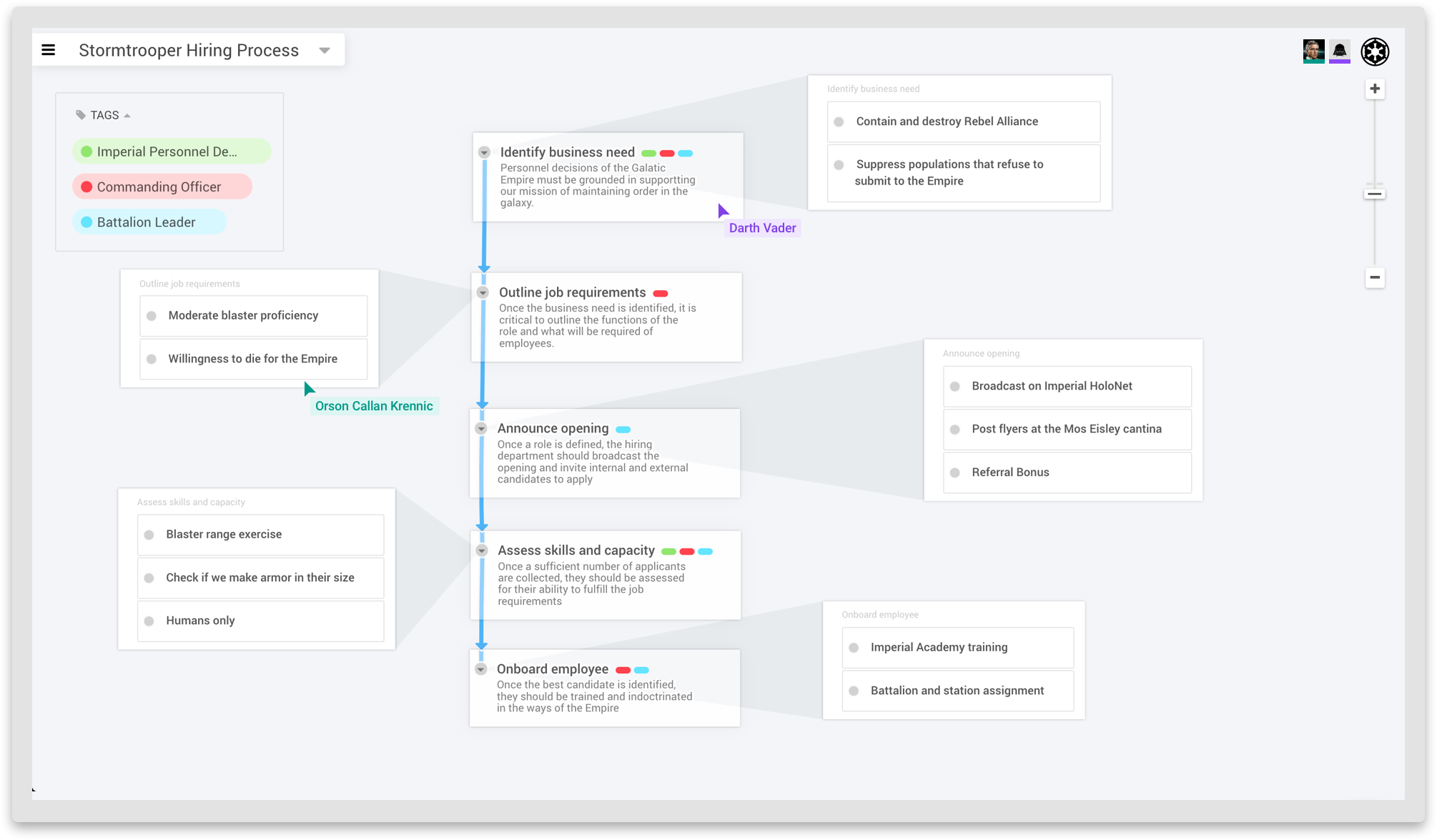Toggle the Humans only checkbox
Image resolution: width=1437 pixels, height=840 pixels.
click(x=149, y=621)
